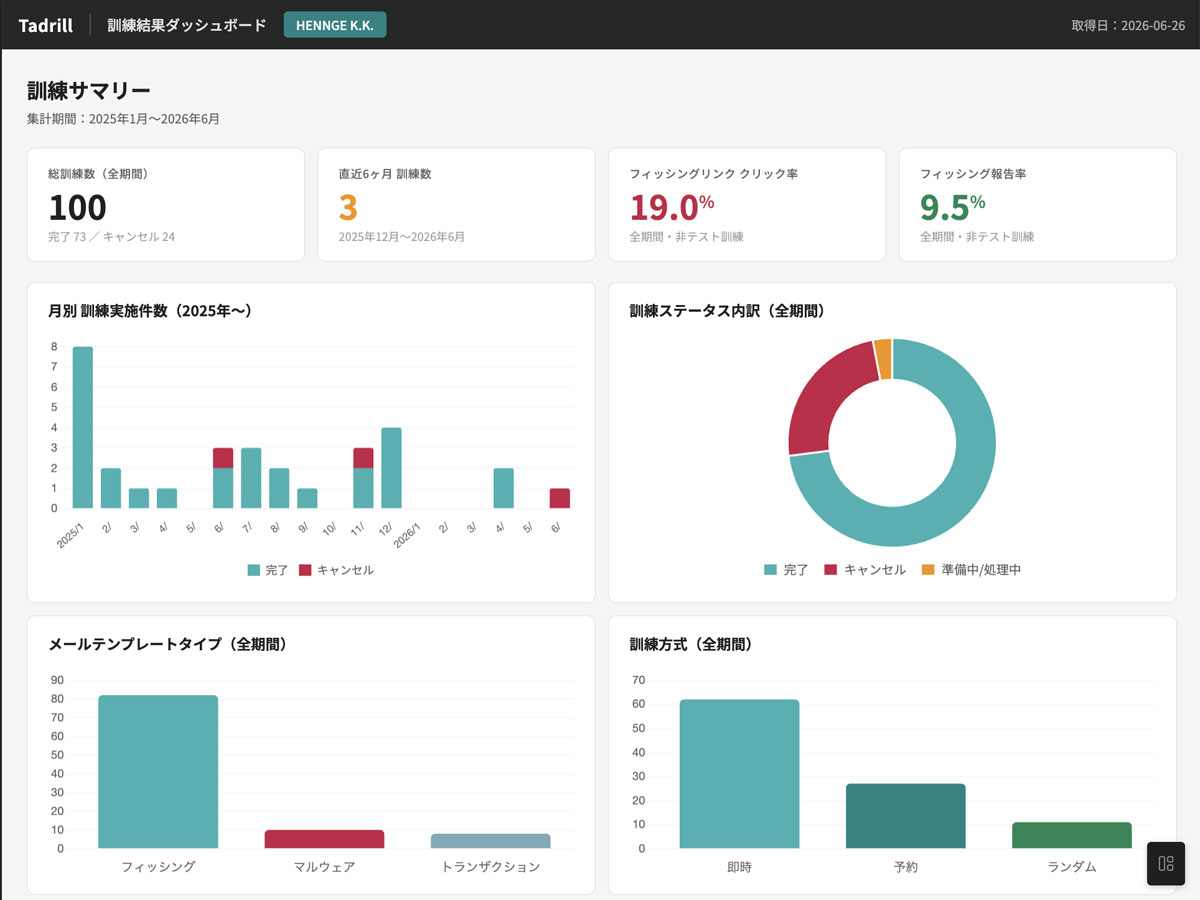Click the マルウェア template bar

coord(324,839)
